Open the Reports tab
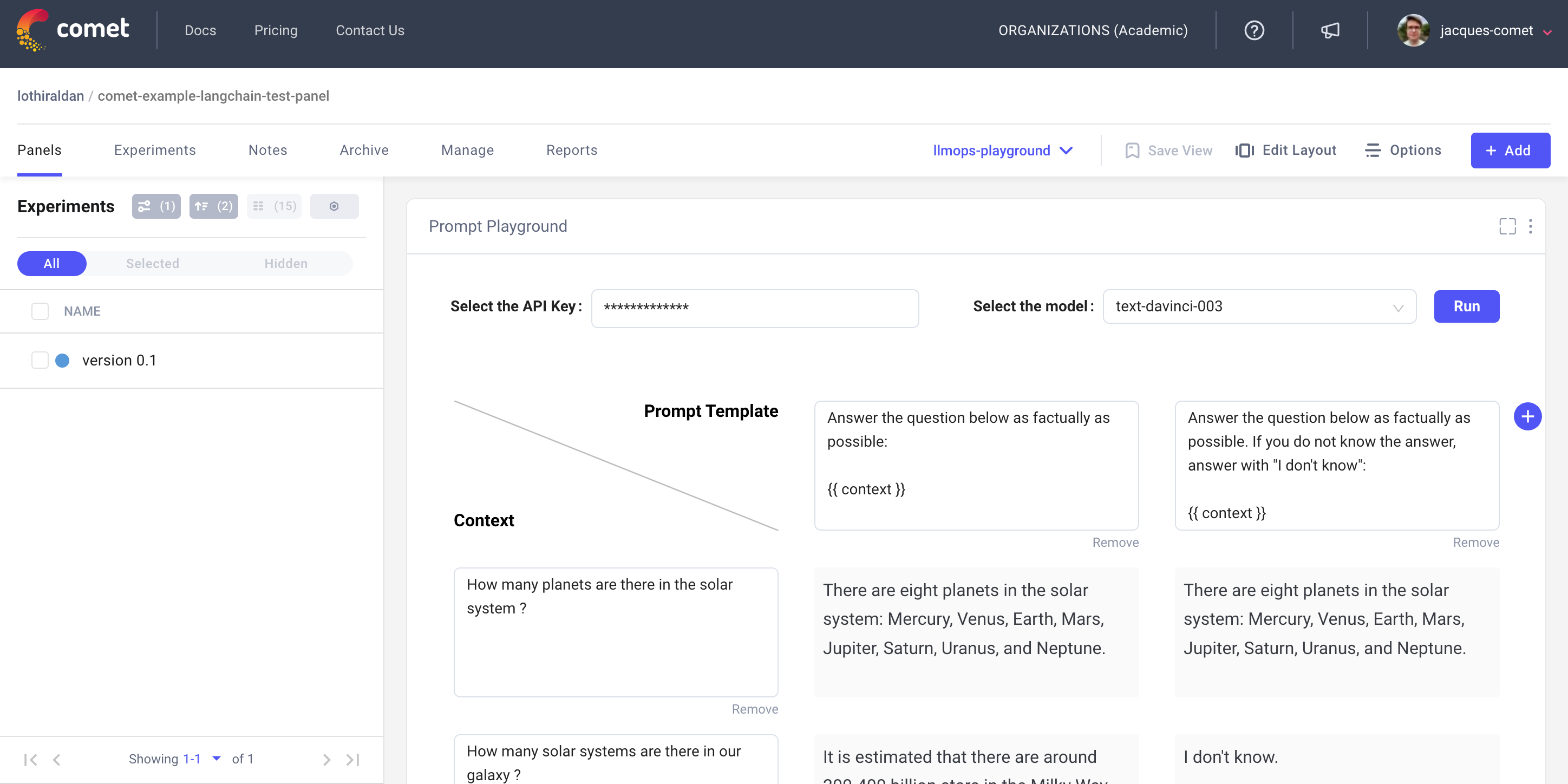The width and height of the screenshot is (1568, 784). pyautogui.click(x=571, y=151)
